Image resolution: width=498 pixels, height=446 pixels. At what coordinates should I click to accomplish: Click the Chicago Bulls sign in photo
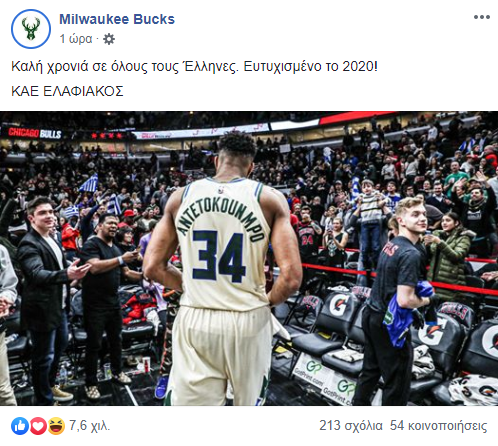click(35, 133)
